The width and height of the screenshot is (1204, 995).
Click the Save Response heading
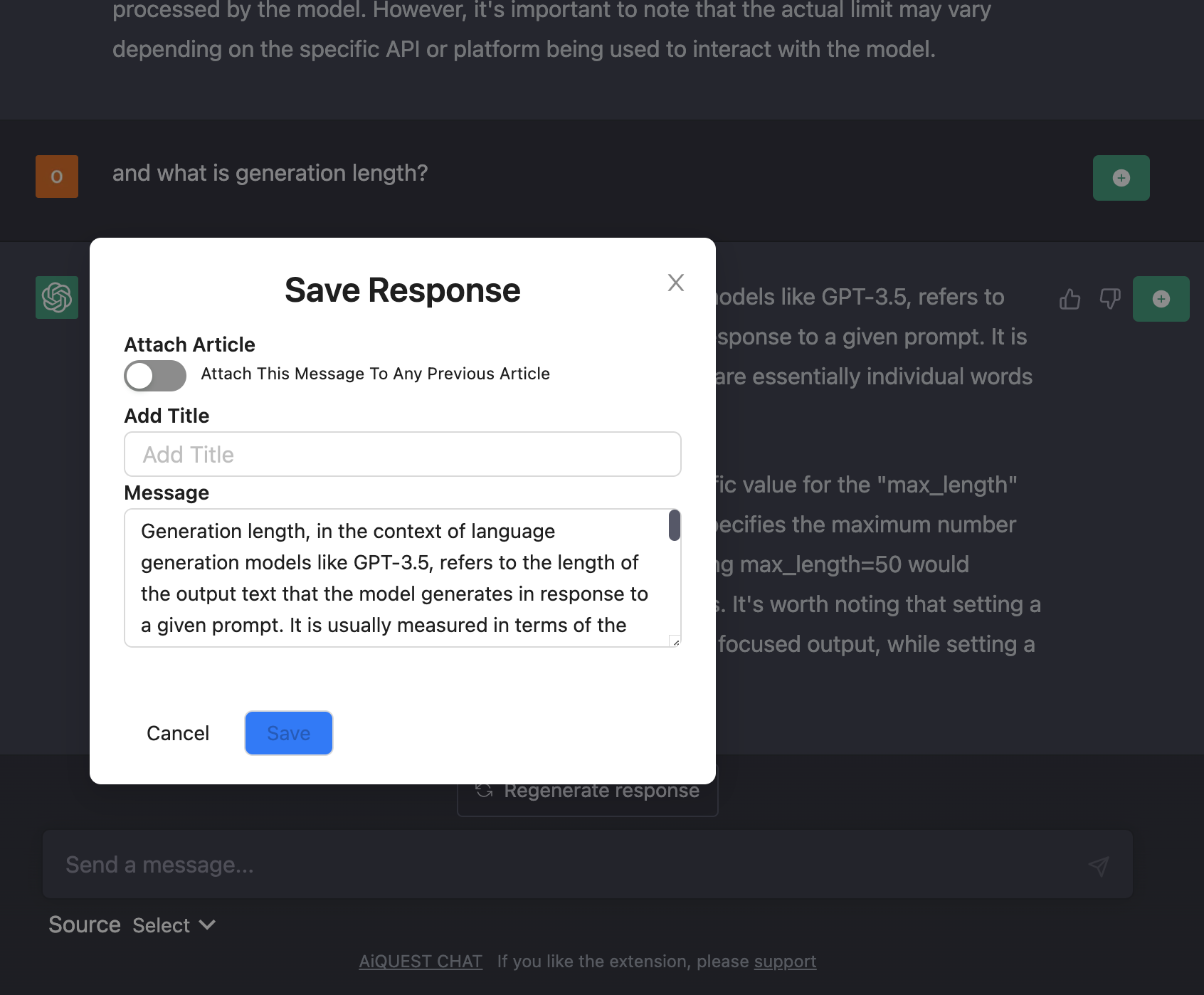403,290
